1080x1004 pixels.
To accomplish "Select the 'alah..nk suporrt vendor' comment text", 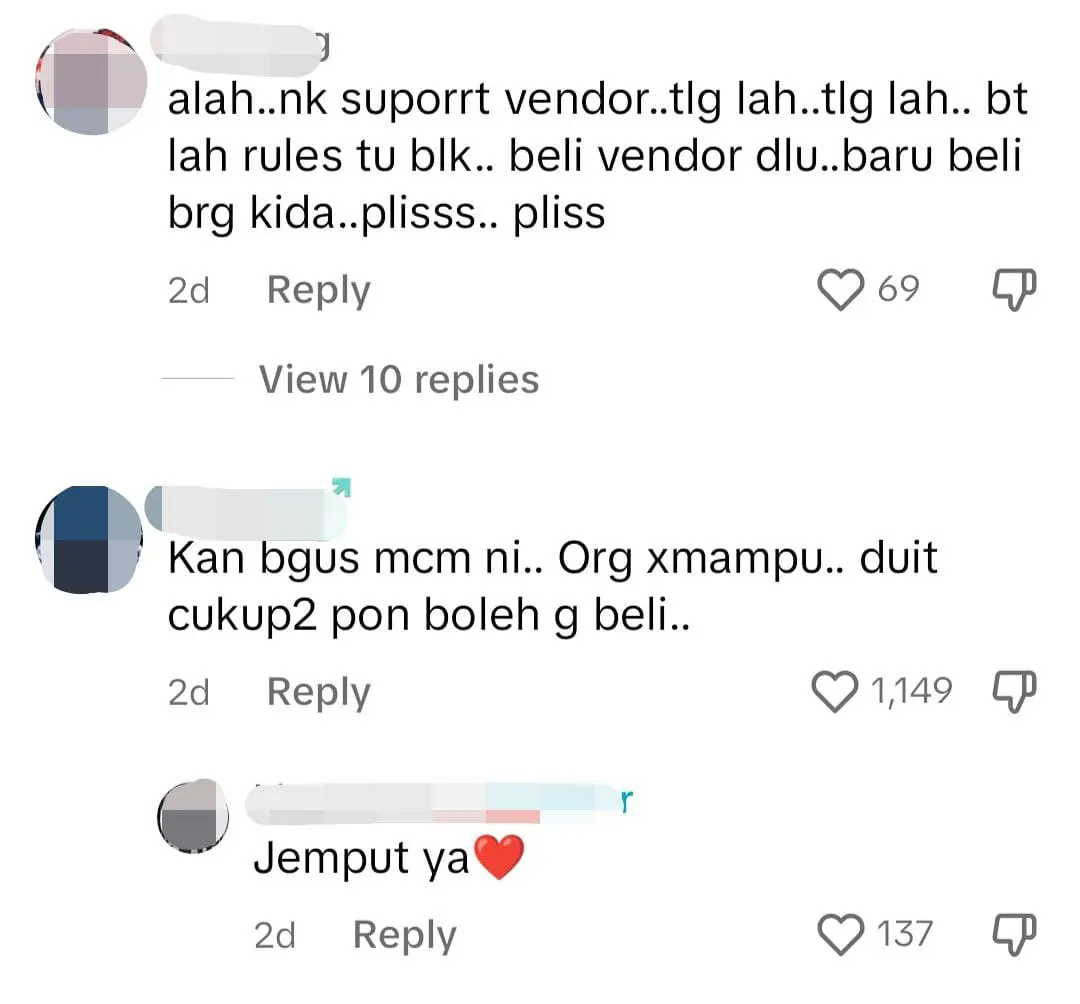I will (598, 156).
